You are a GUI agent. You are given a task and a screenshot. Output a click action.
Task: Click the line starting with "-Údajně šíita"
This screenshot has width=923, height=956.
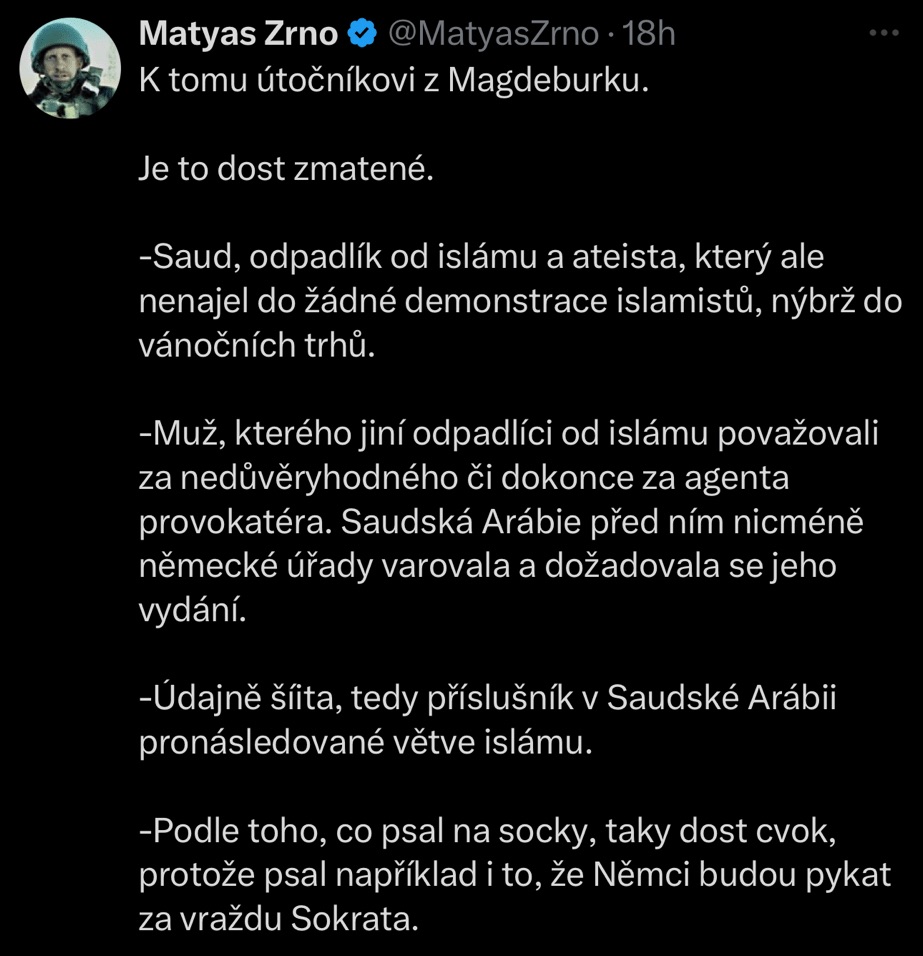pyautogui.click(x=486, y=700)
